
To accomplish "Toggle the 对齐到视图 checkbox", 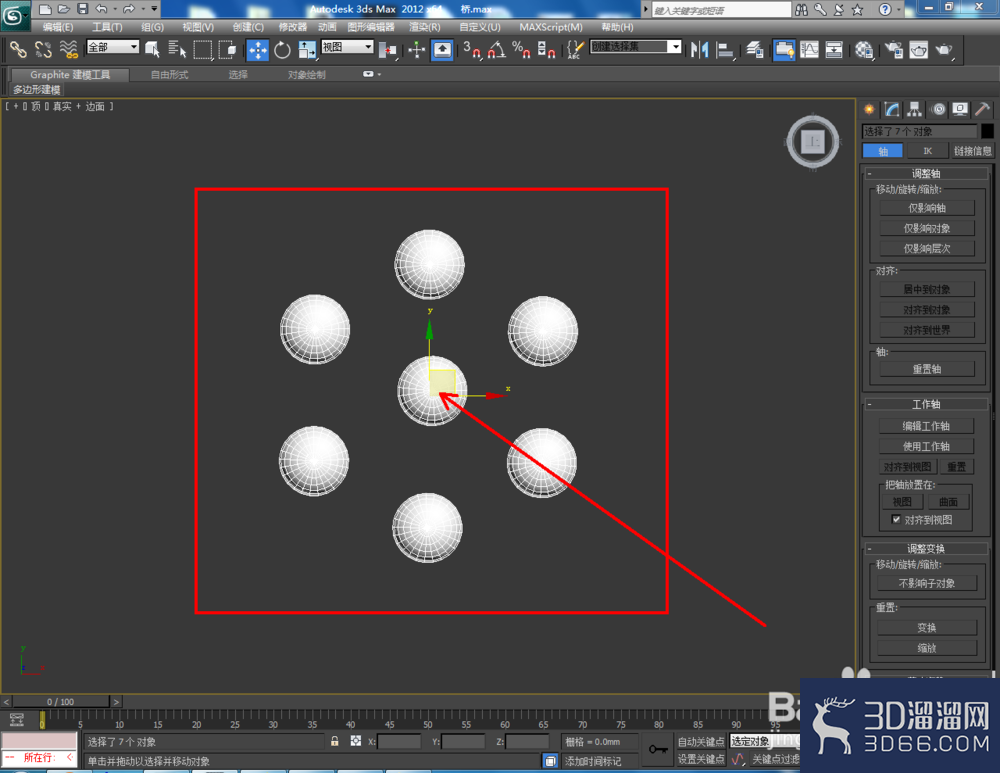I will coord(896,519).
